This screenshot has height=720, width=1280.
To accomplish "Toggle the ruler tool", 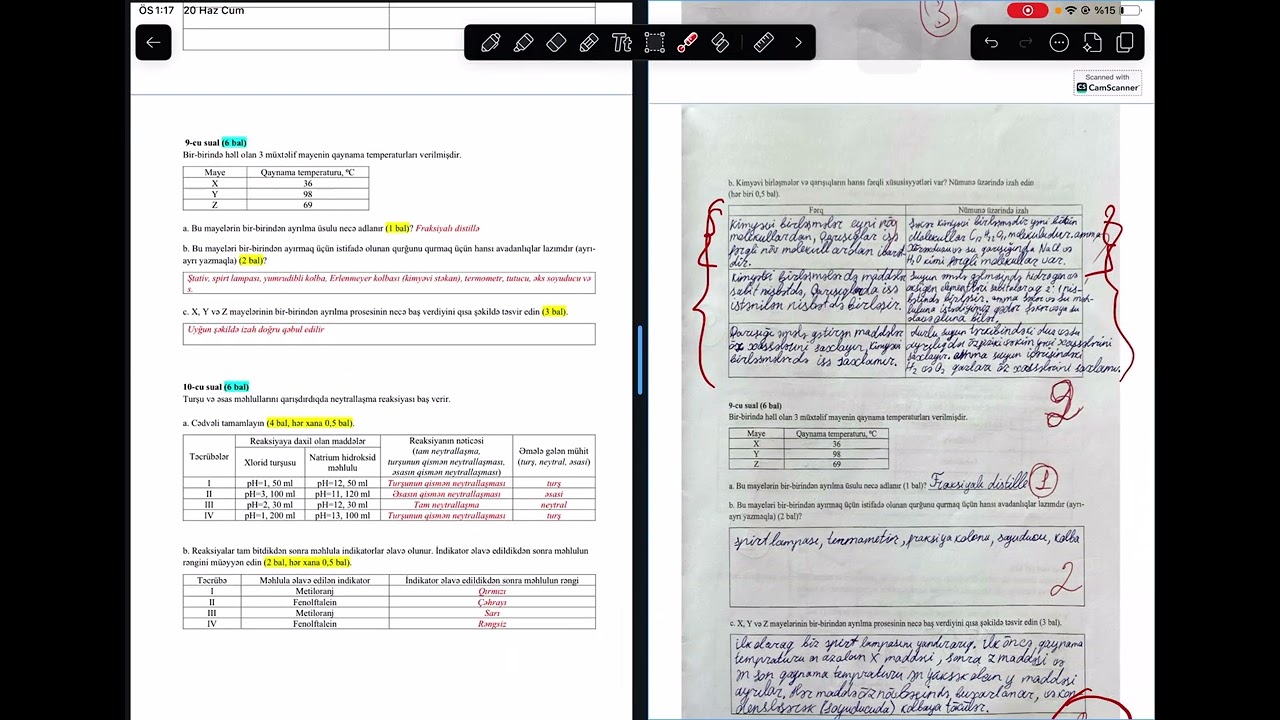I will [764, 43].
